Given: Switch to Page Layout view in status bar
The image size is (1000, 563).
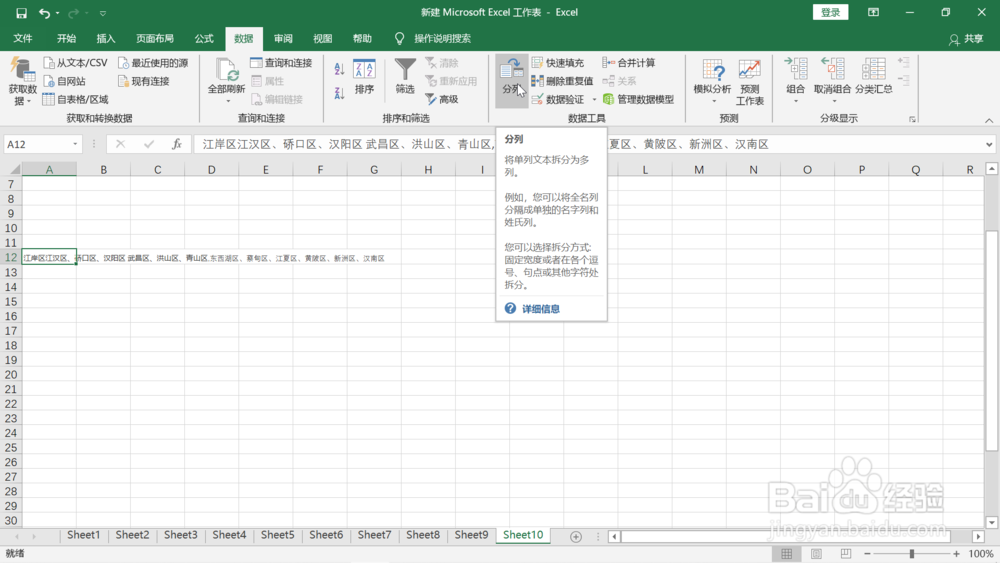Looking at the screenshot, I should (816, 553).
